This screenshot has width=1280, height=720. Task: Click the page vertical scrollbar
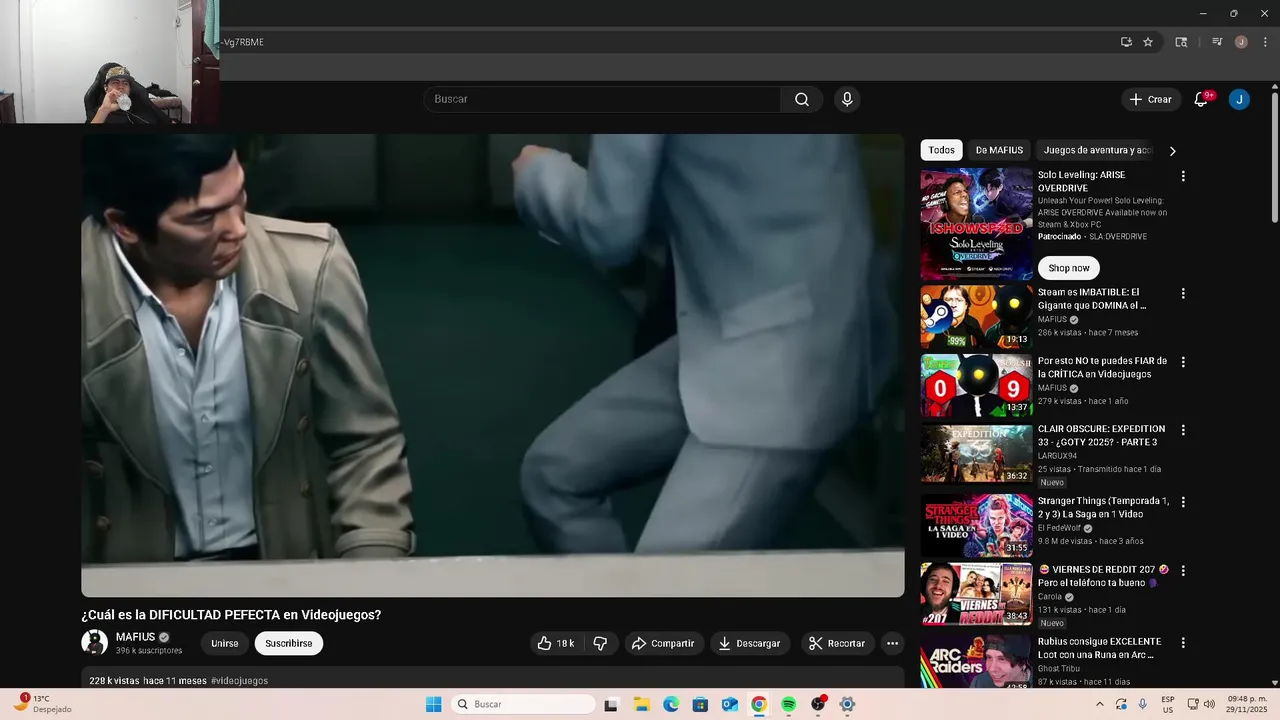(x=1274, y=157)
